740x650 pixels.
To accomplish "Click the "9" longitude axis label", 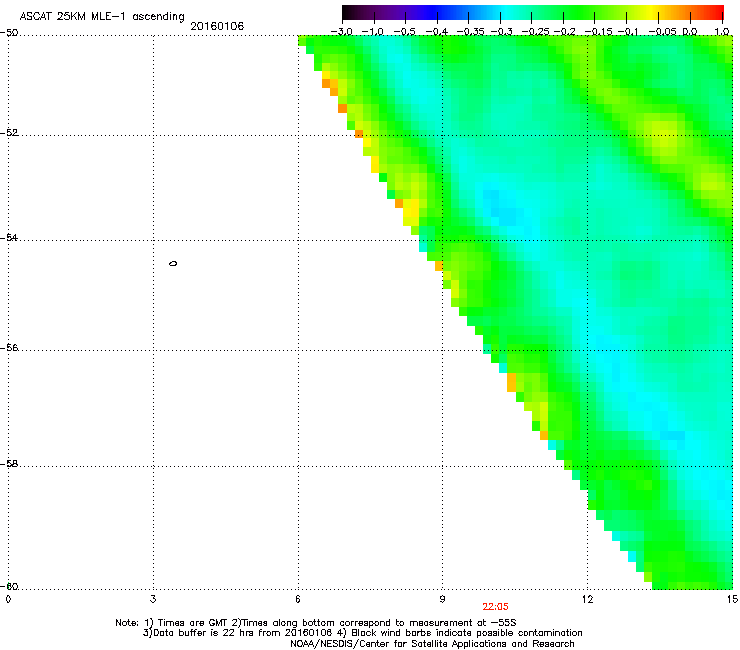I will pyautogui.click(x=442, y=599).
